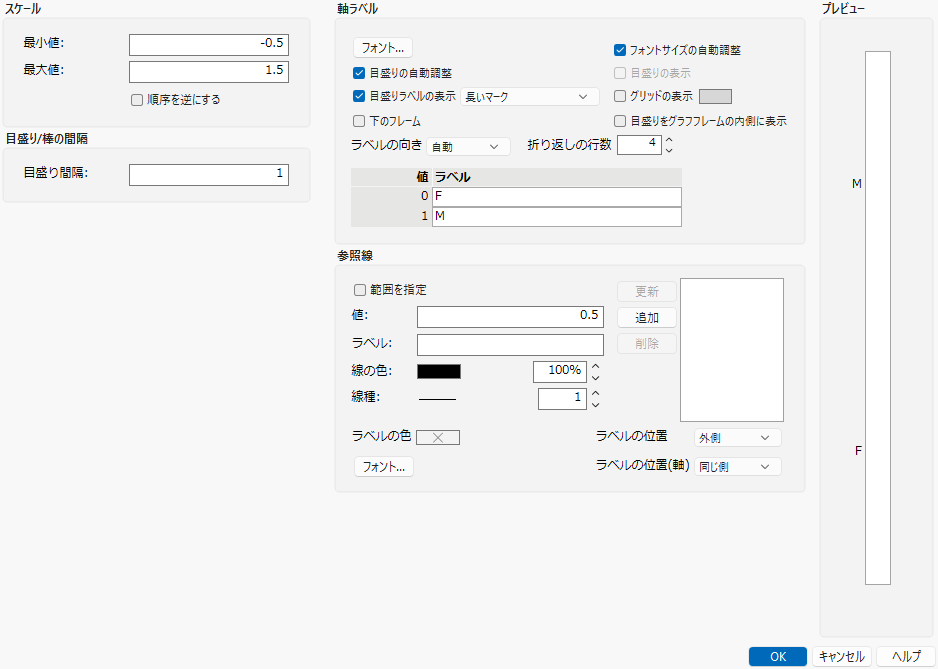
Task: Click the reference line ラベル field
Action: pos(510,345)
